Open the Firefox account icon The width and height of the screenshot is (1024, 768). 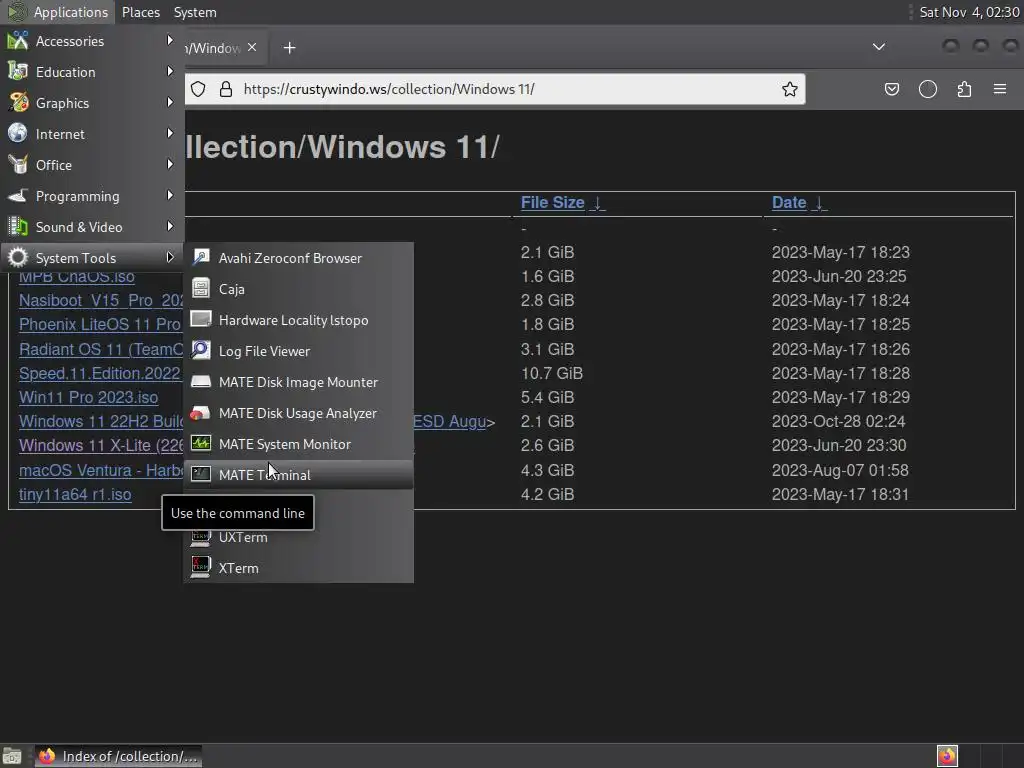927,89
